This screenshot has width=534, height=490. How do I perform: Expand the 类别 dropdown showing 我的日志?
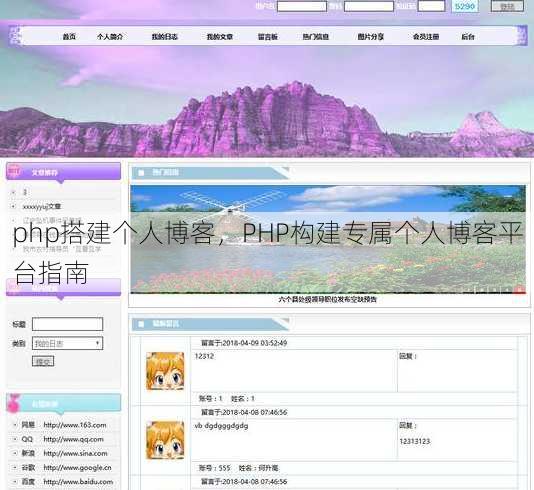(x=67, y=343)
